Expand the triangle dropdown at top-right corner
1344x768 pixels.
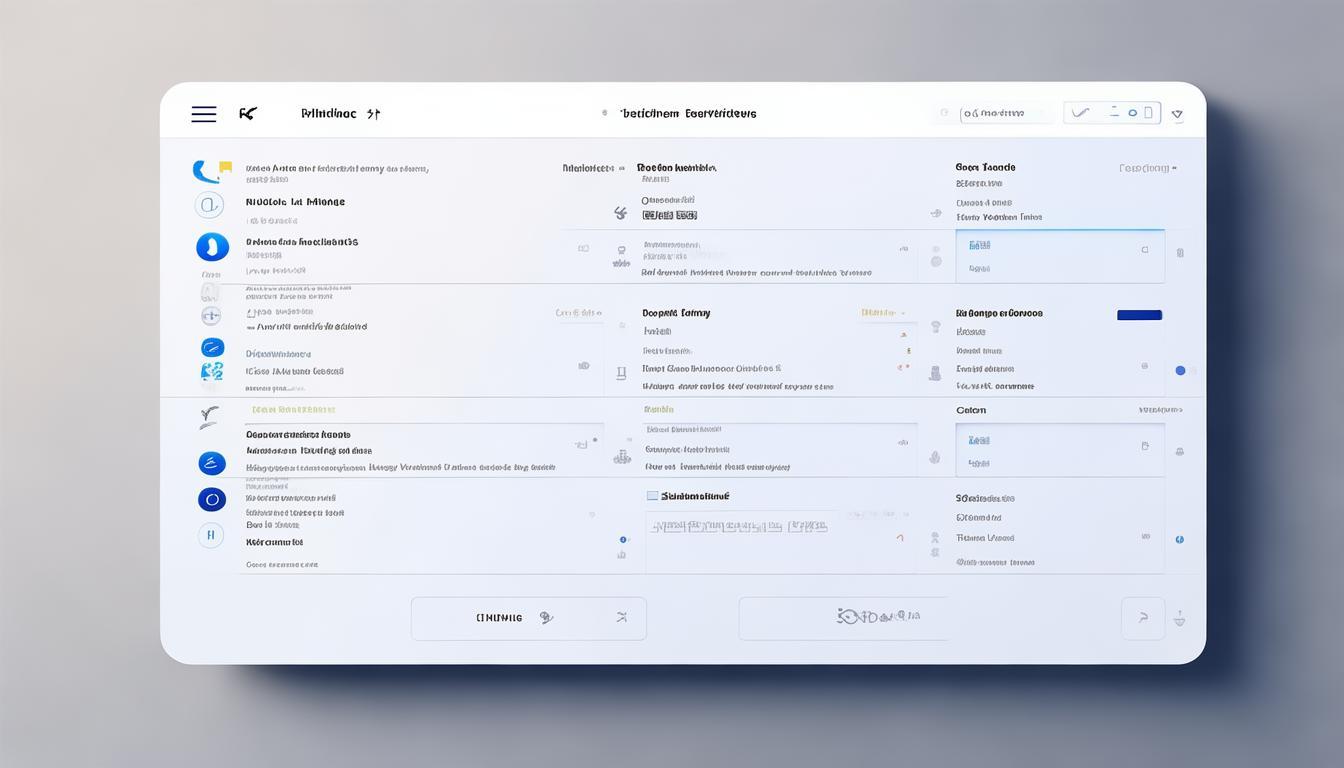1177,115
